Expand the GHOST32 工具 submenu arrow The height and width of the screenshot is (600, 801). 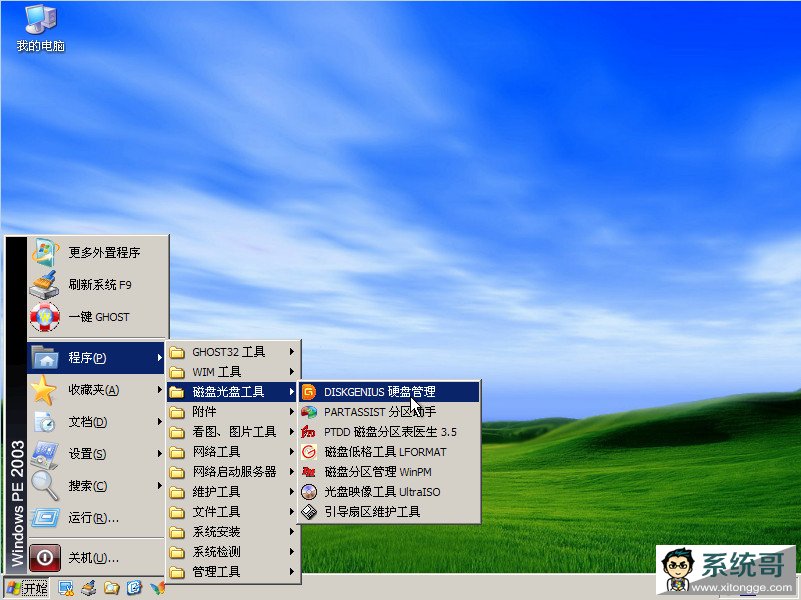point(292,352)
